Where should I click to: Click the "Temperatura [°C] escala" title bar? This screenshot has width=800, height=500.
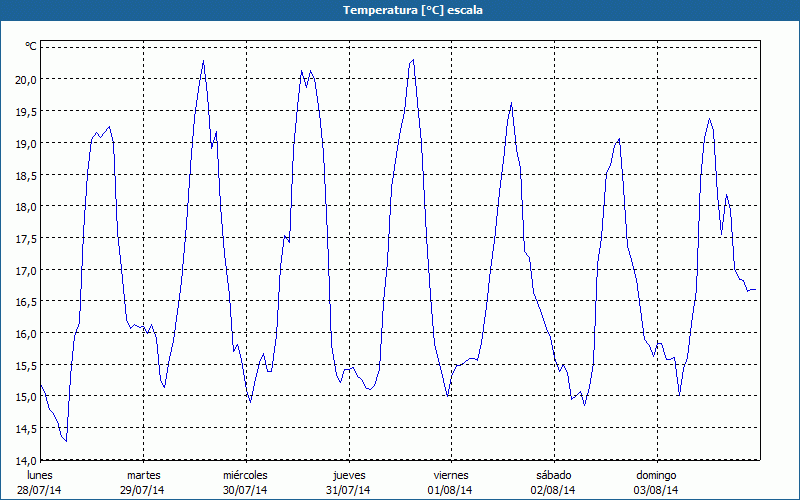pos(400,10)
